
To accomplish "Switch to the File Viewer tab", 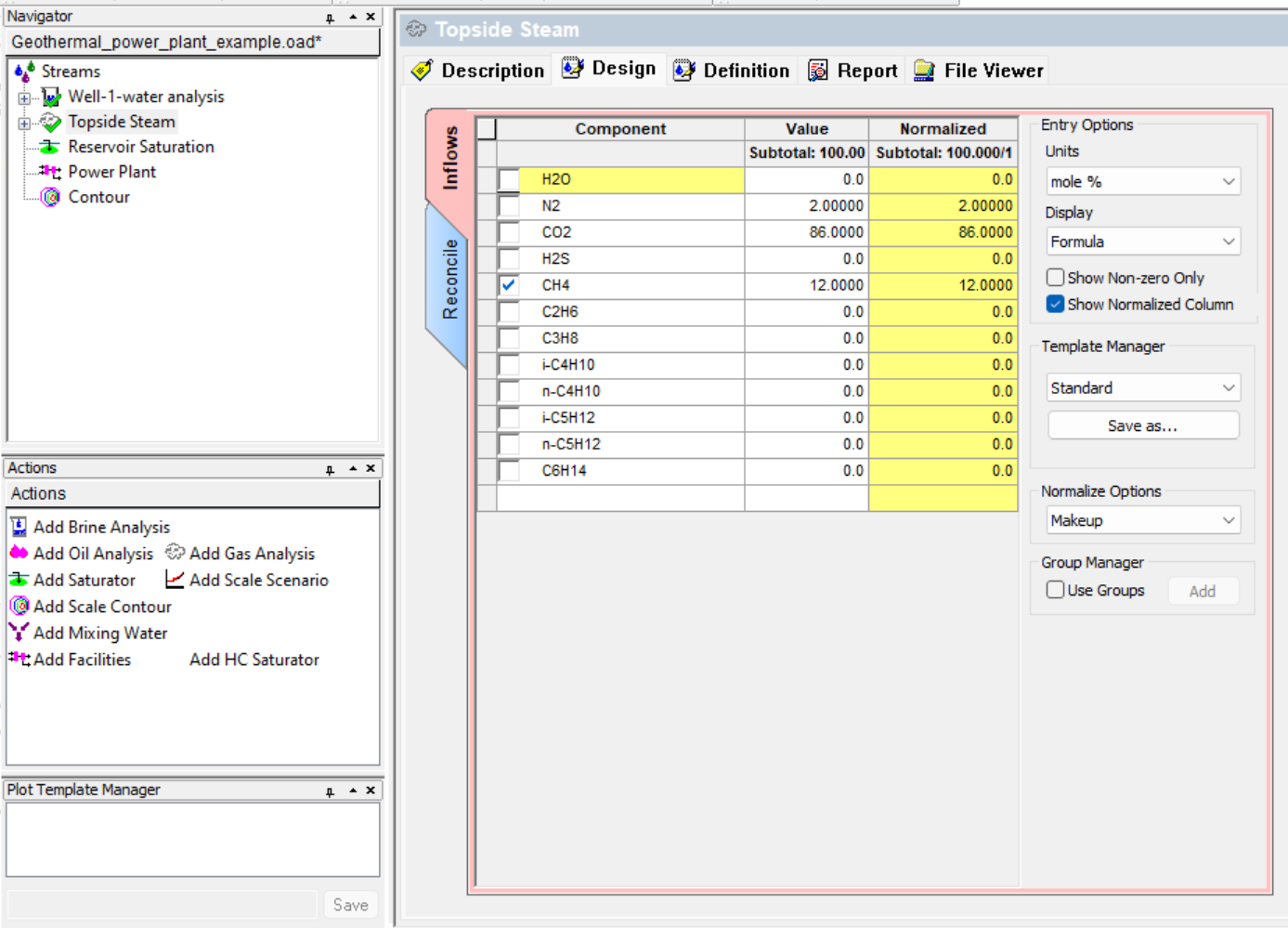I will click(x=979, y=71).
